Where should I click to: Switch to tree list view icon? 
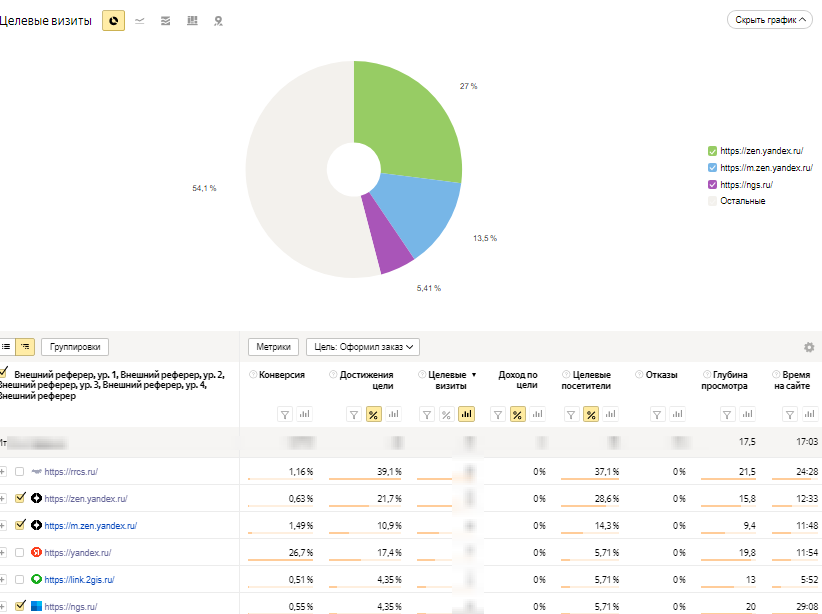click(25, 347)
